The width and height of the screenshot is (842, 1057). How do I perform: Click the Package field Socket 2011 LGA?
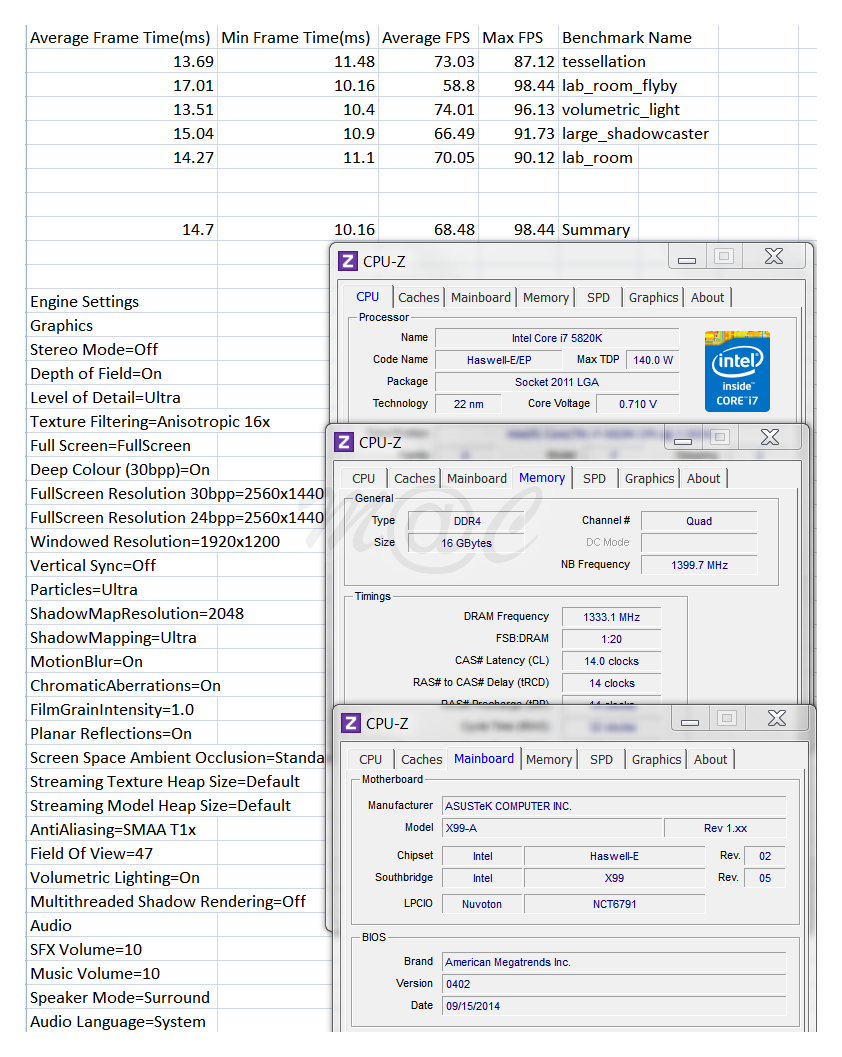557,382
